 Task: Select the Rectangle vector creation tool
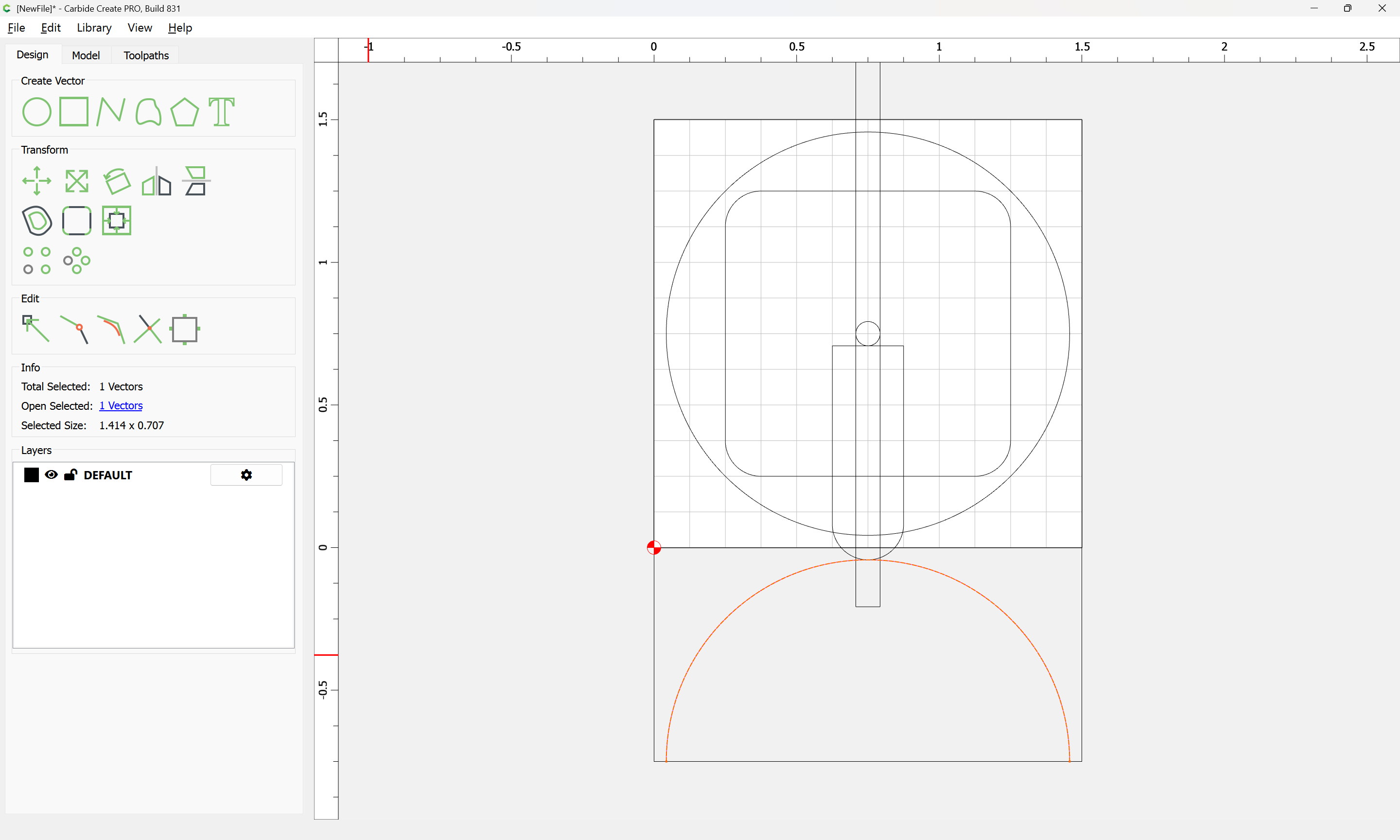pos(73,111)
